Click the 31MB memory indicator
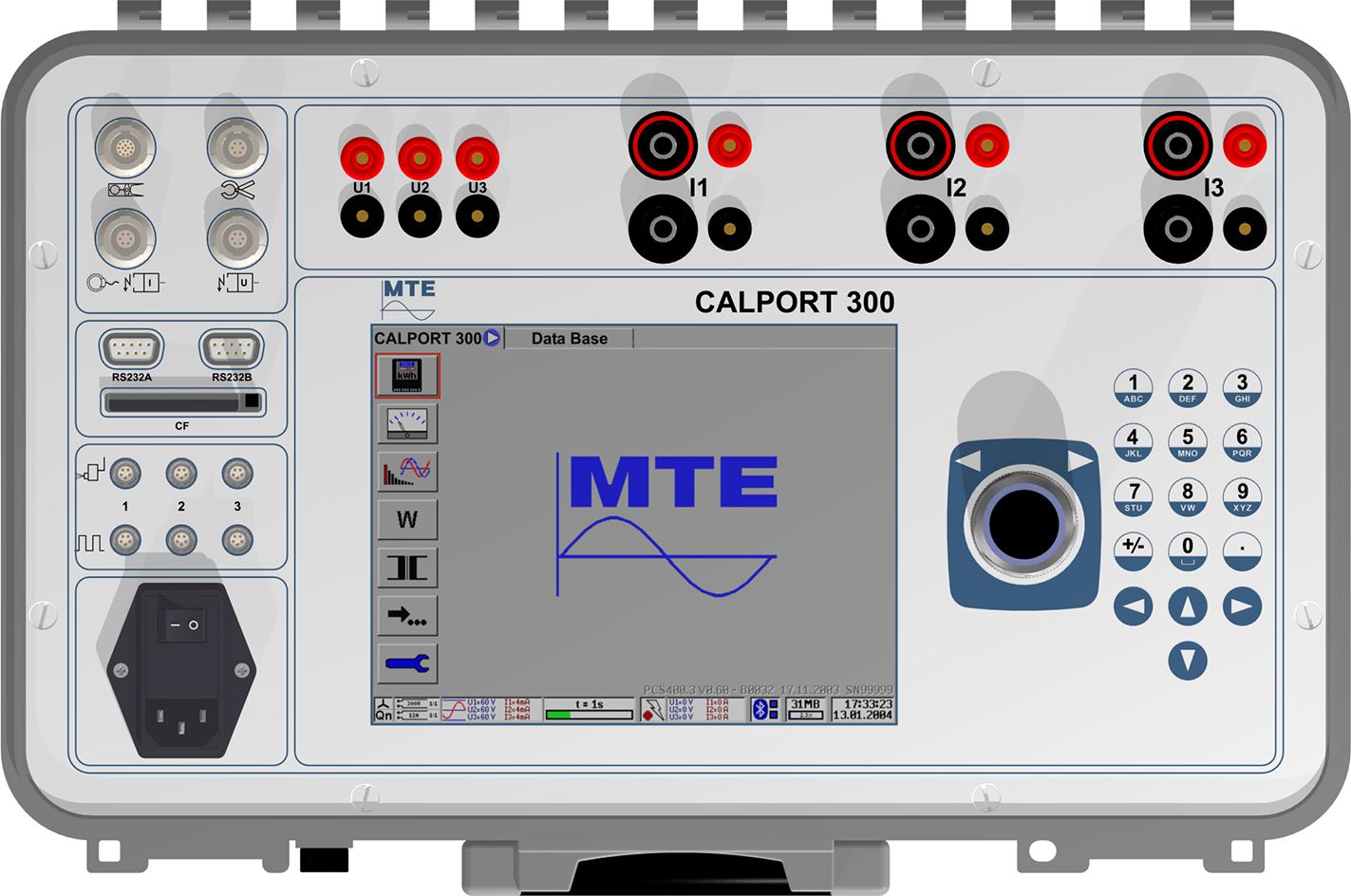Screen dimensions: 1351x896 click(x=805, y=709)
